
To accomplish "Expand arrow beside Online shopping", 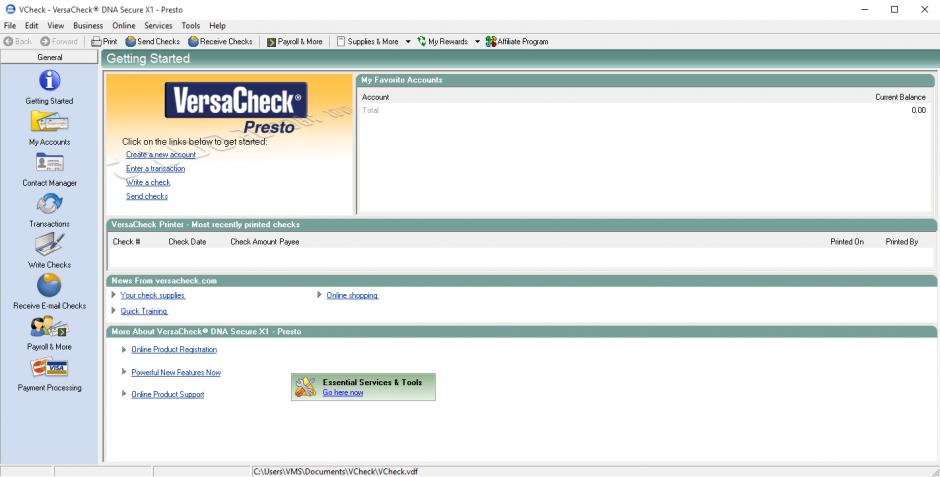I will (x=320, y=295).
